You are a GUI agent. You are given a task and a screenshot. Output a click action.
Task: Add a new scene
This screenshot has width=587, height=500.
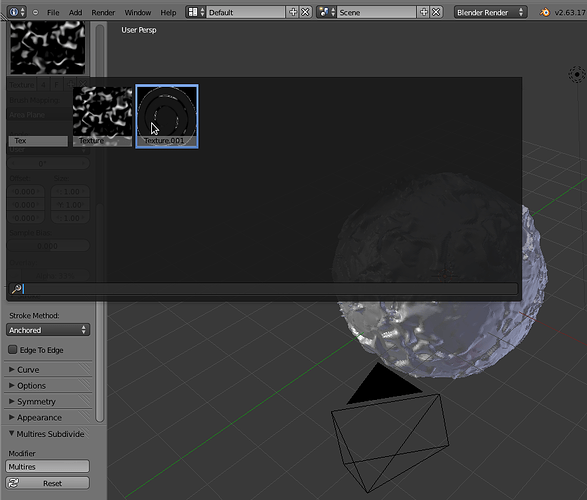[x=423, y=12]
